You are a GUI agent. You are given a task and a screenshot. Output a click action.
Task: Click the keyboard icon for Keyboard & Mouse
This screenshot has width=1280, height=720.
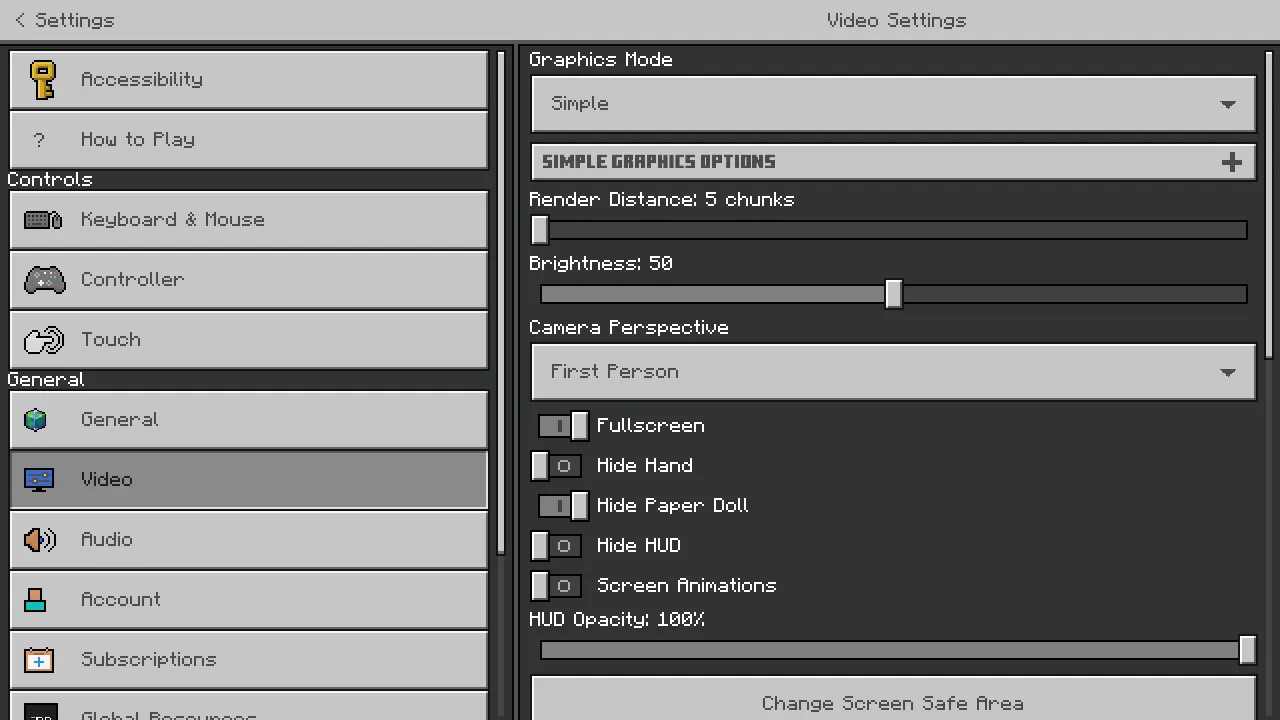coord(43,220)
